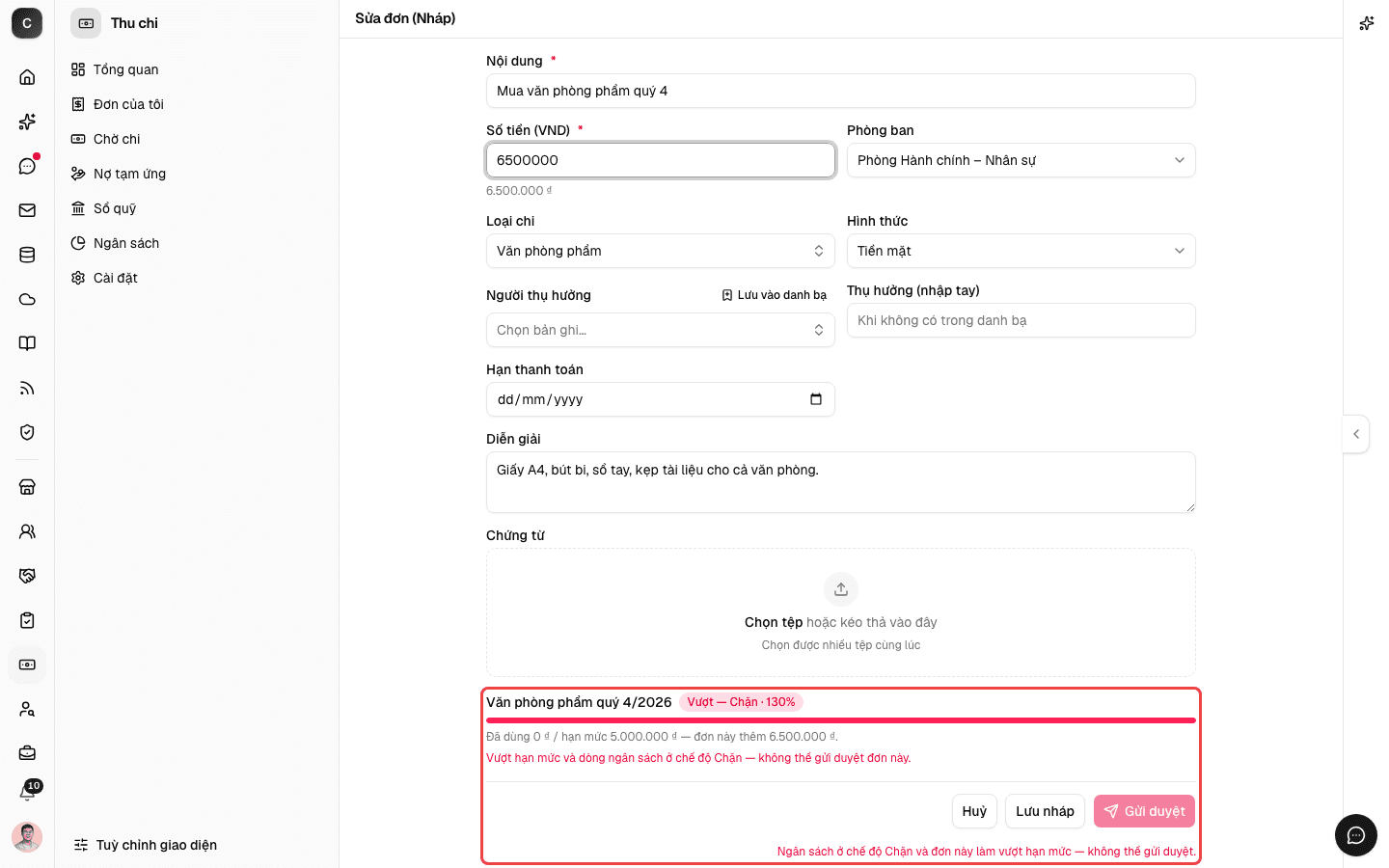Toggle Lưu vào danh bạ option
The height and width of the screenshot is (868, 1389).
point(774,295)
